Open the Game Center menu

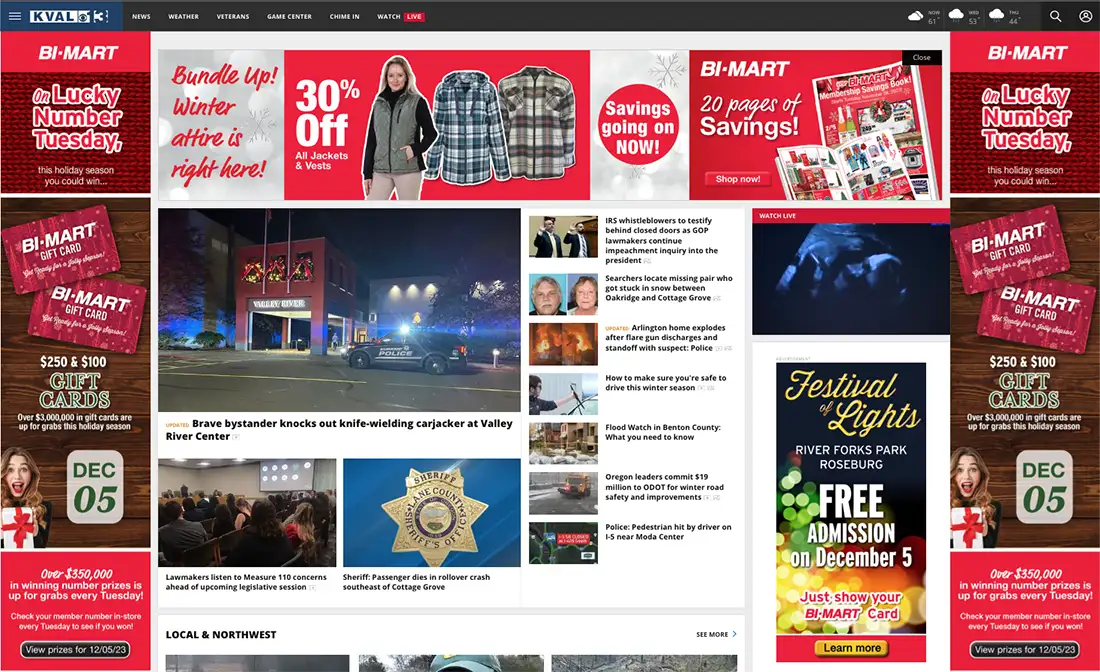289,17
